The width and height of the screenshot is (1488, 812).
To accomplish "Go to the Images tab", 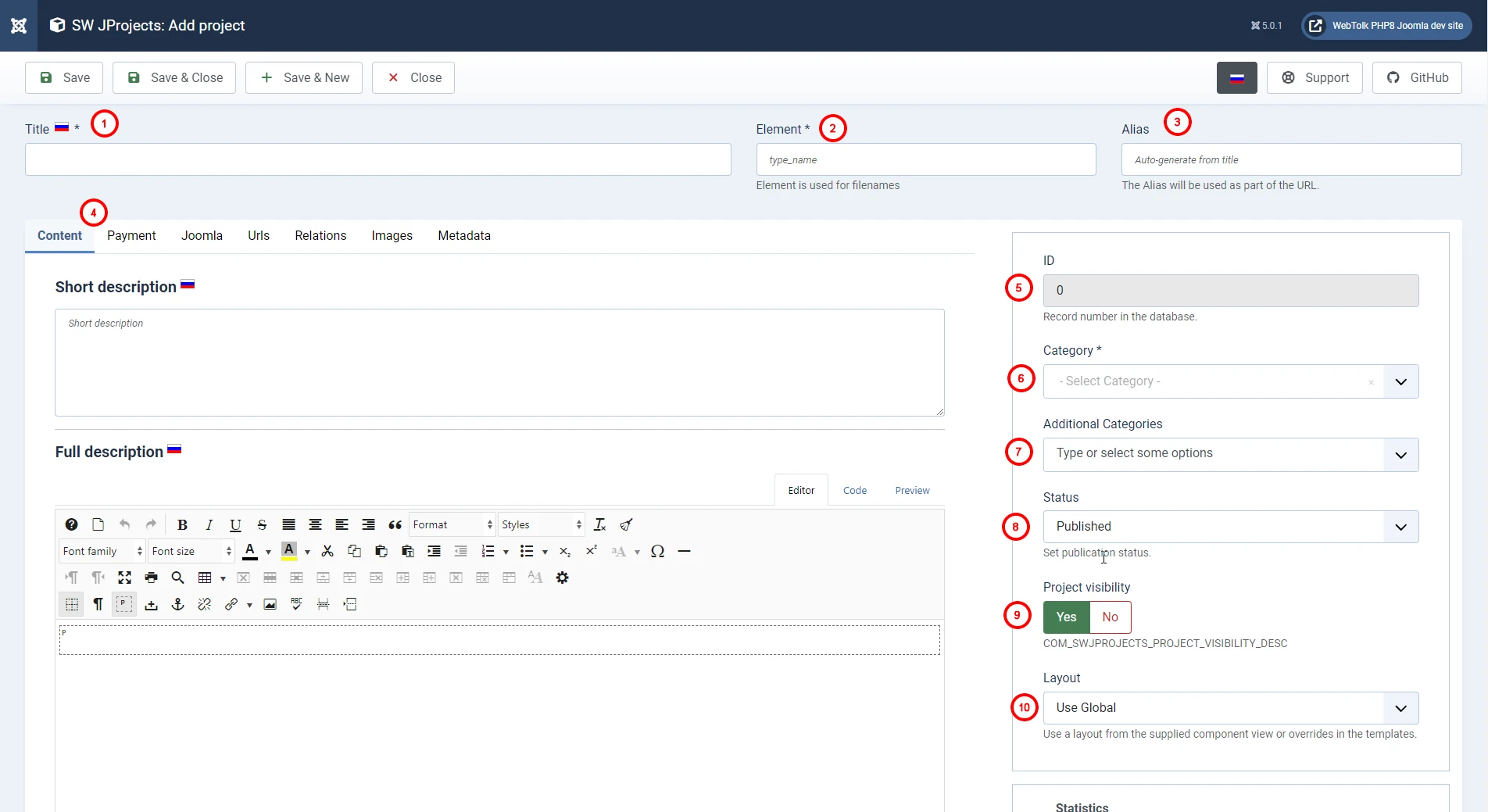I will pos(392,235).
